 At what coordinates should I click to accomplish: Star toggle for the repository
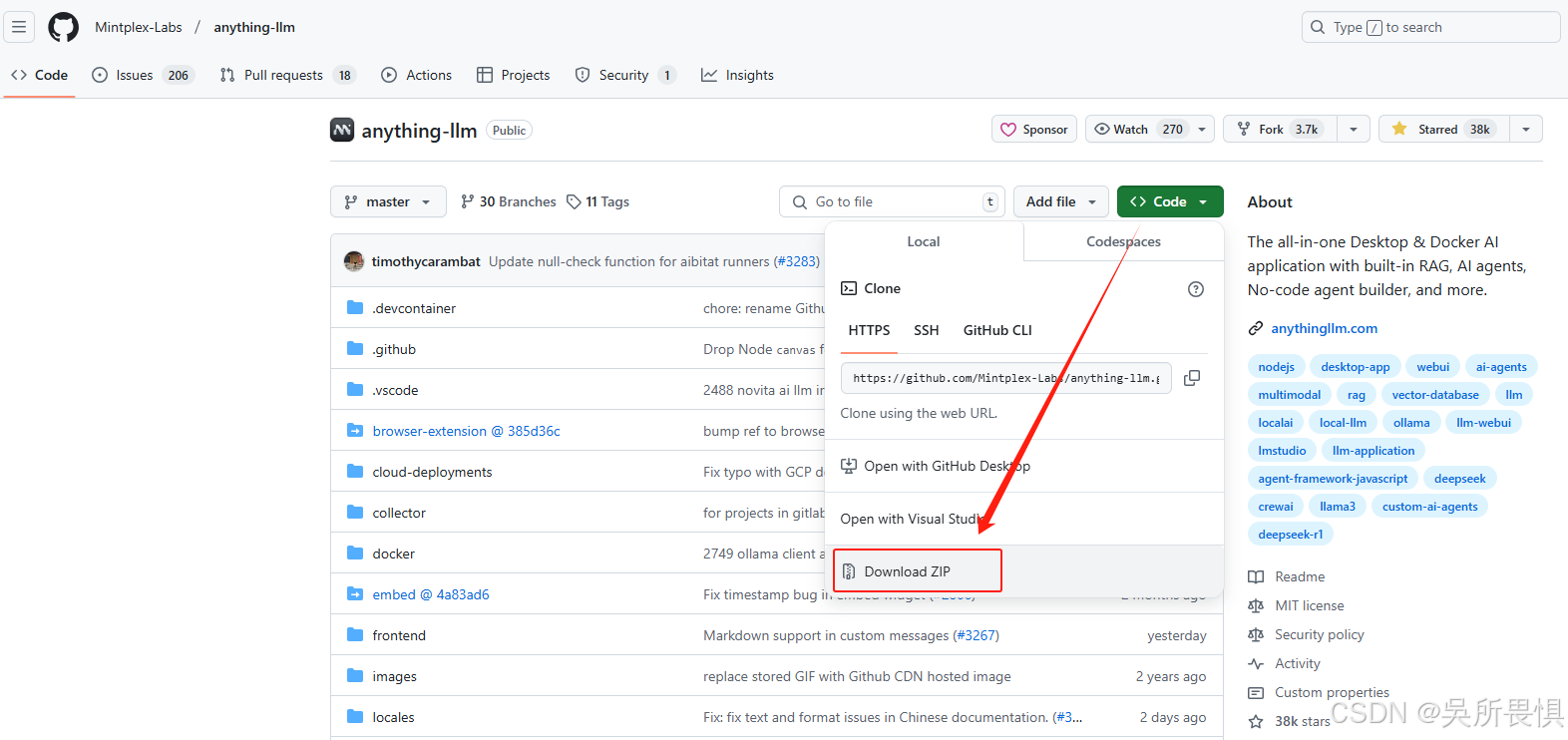[x=1444, y=129]
